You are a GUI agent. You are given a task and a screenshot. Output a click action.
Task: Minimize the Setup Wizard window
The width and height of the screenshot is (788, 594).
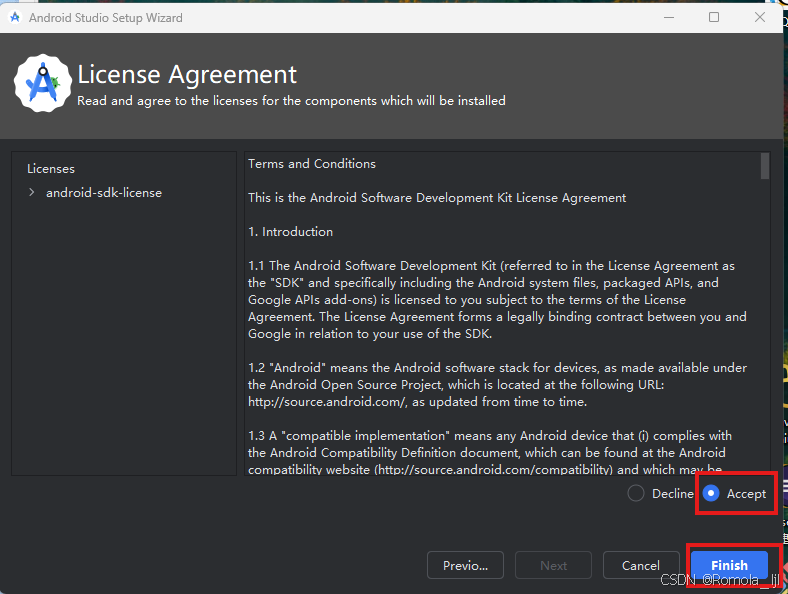[669, 17]
